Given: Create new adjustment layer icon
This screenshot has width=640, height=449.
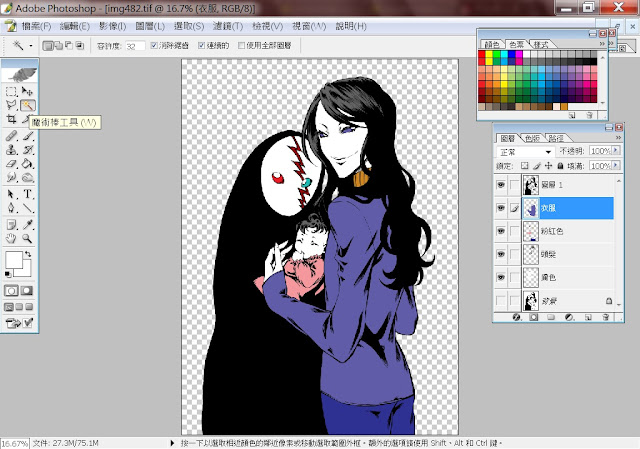Looking at the screenshot, I should pos(569,317).
